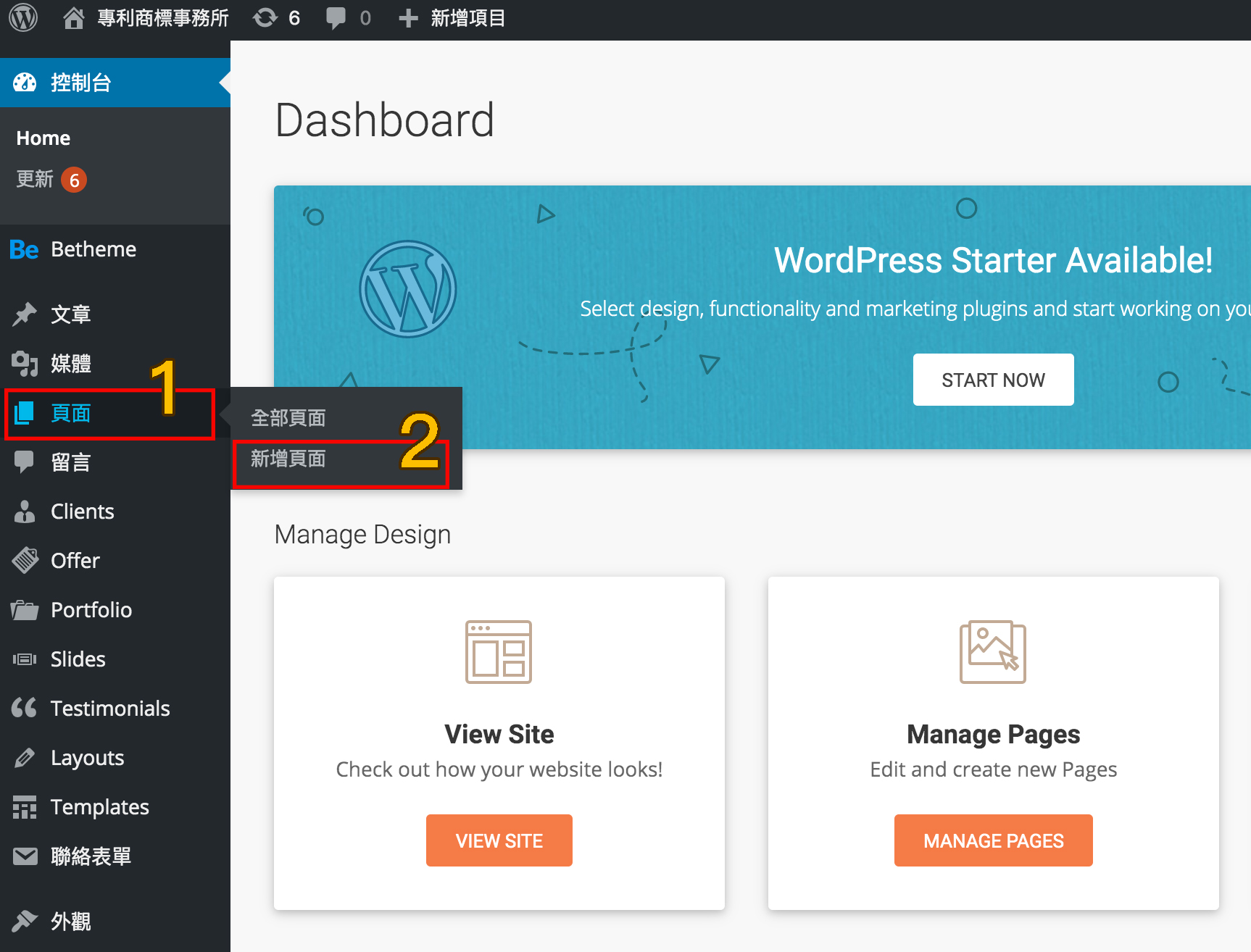The width and height of the screenshot is (1251, 952).
Task: Click the 文章 posts pin icon
Action: (x=25, y=314)
